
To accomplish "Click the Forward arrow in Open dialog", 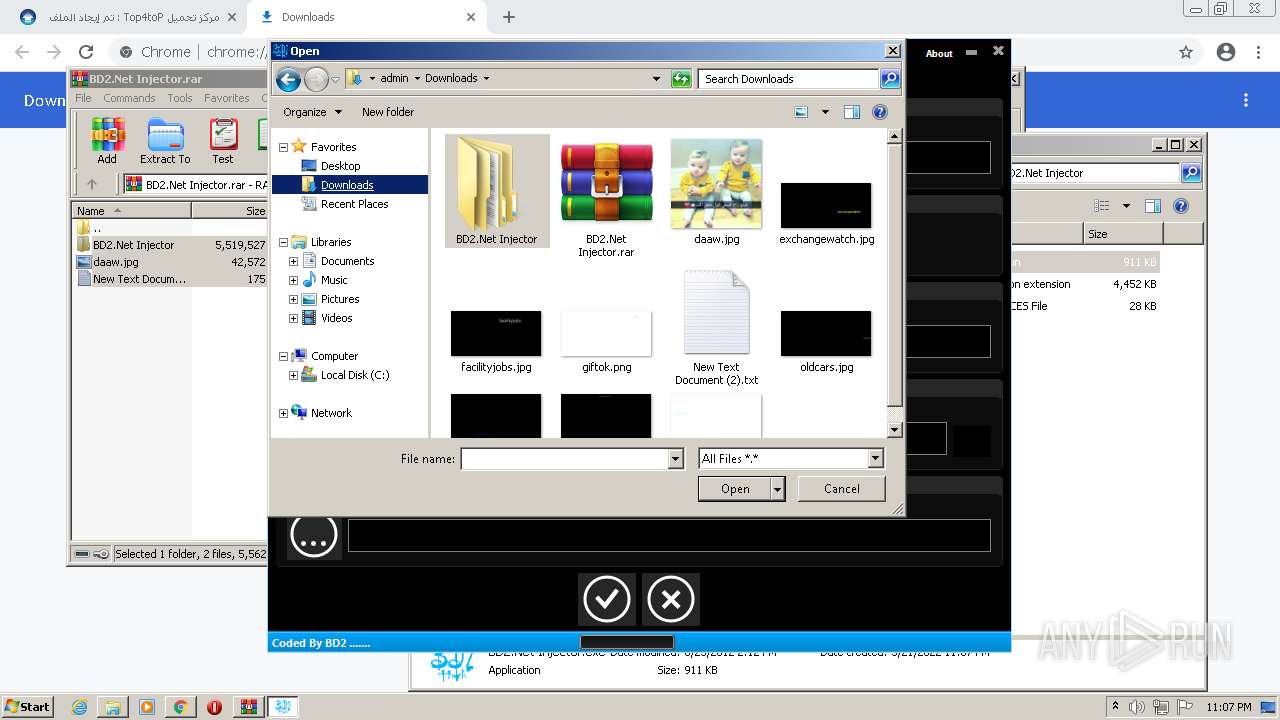I will coord(316,79).
